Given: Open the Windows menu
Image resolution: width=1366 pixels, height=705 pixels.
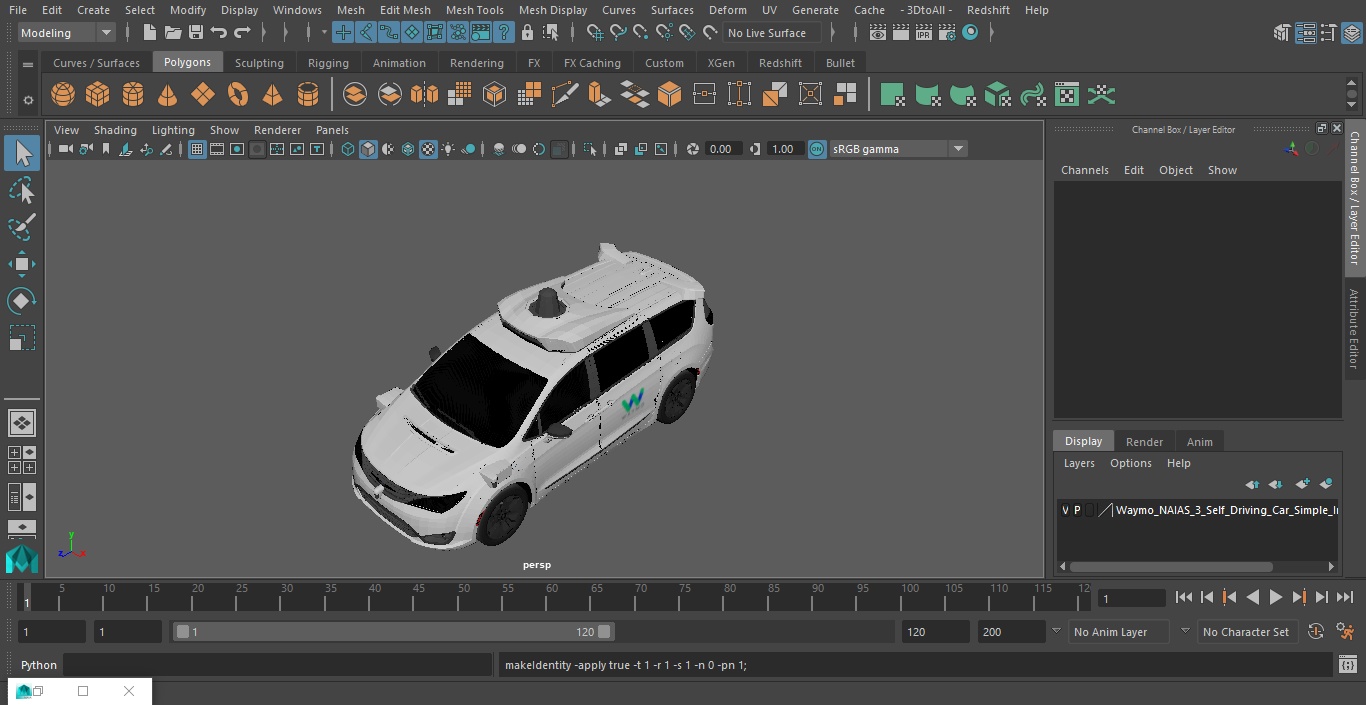Looking at the screenshot, I should coord(297,10).
